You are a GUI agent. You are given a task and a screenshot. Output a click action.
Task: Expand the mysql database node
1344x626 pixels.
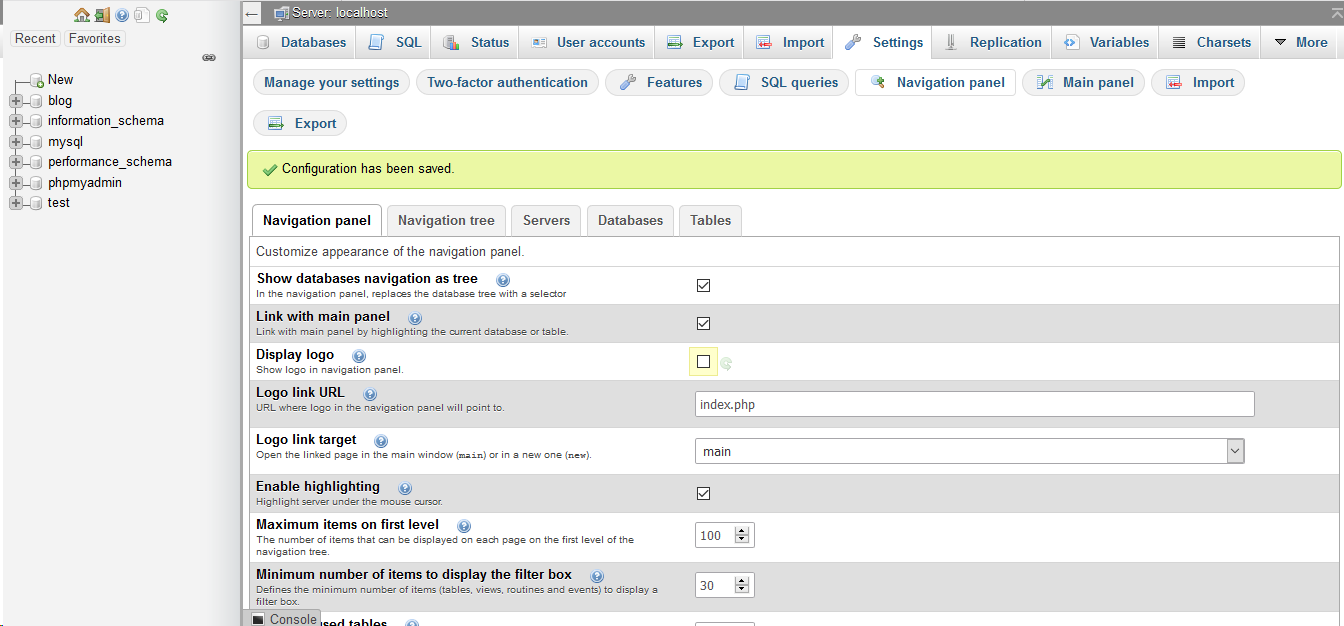15,141
